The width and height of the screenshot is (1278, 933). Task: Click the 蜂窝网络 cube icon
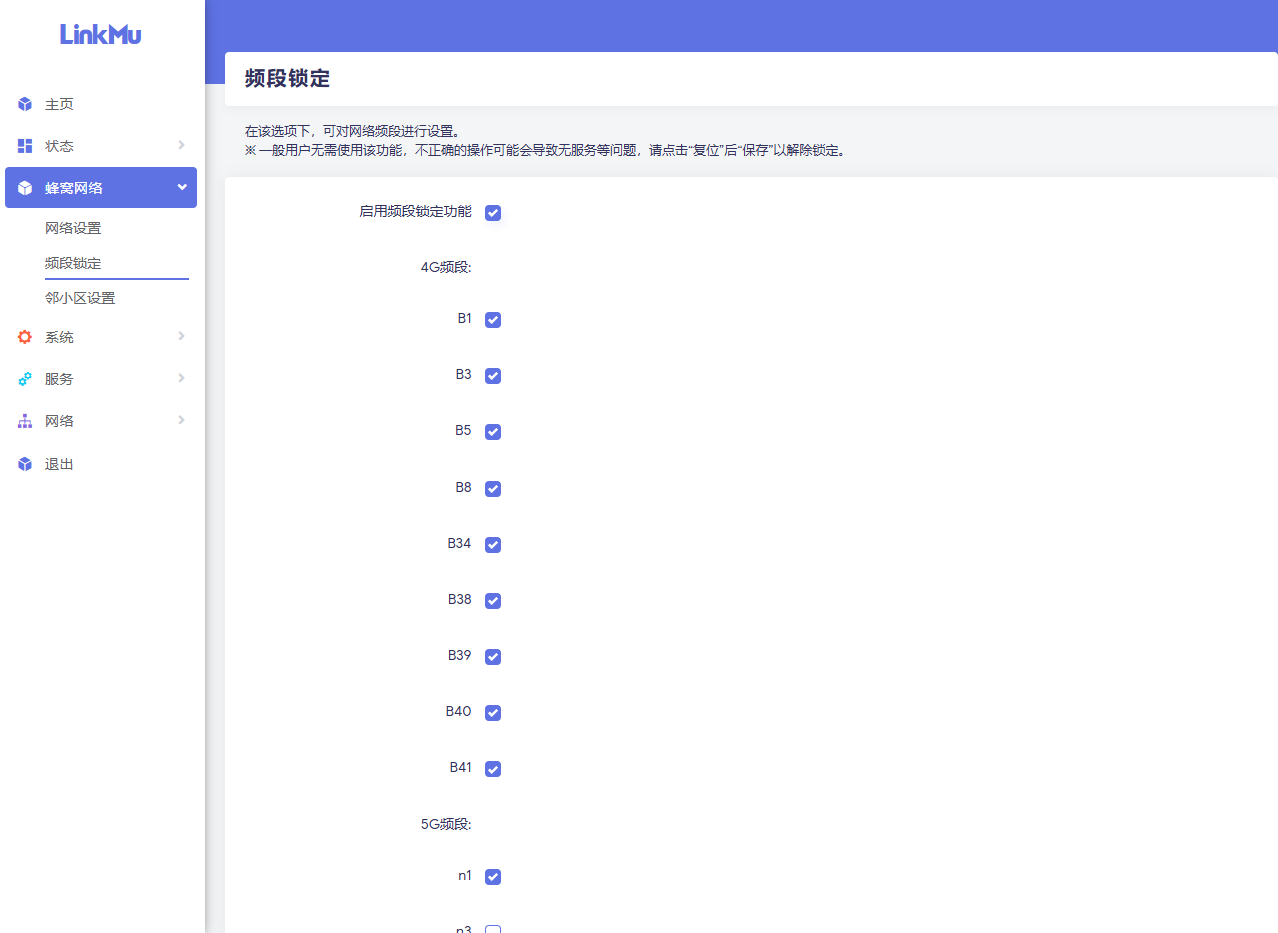[x=25, y=188]
